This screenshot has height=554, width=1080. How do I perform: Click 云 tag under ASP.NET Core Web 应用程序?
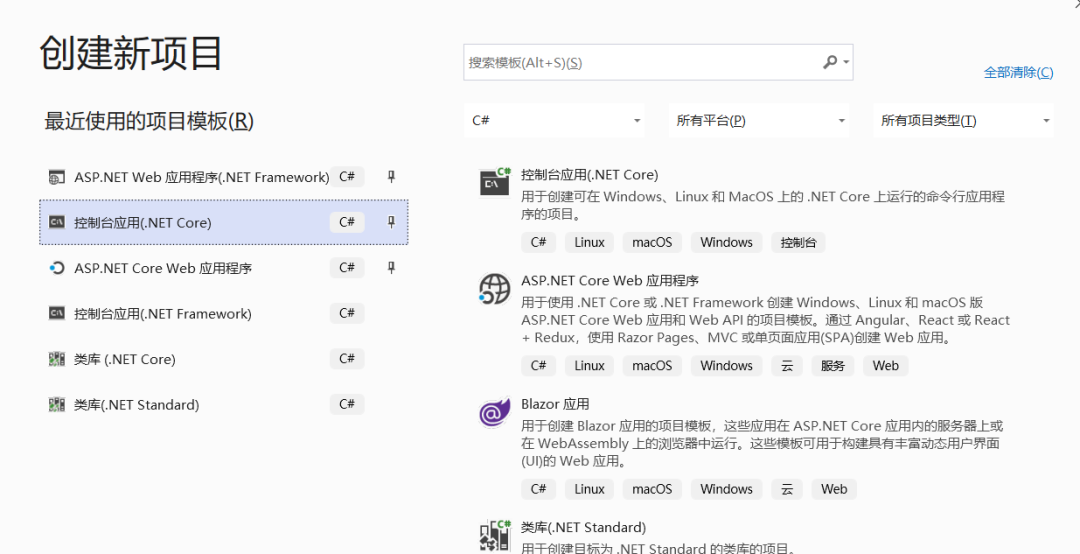coord(787,366)
